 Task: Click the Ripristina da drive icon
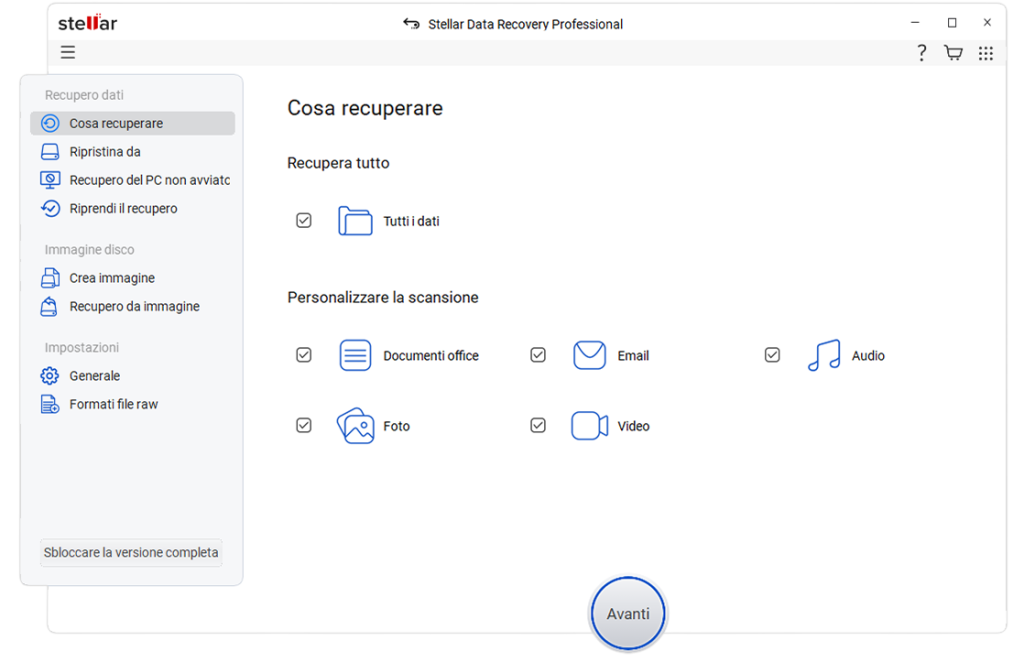point(50,152)
